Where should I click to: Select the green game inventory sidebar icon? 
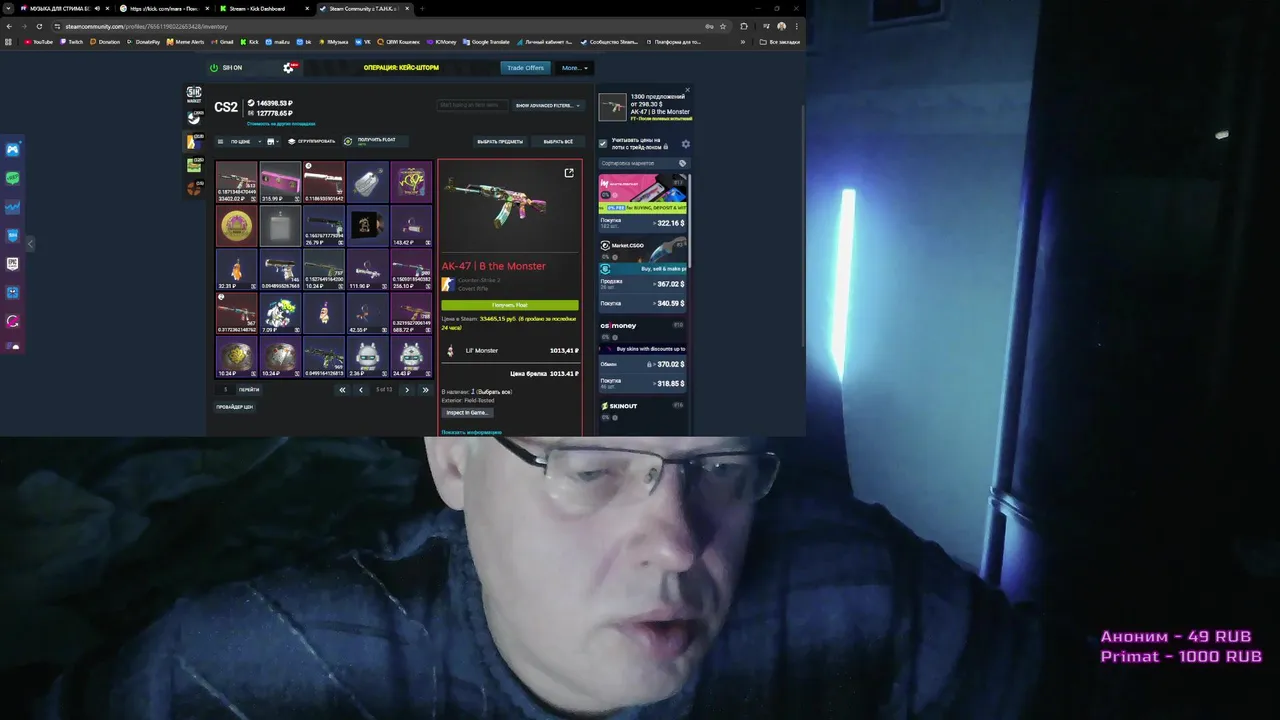coord(194,165)
